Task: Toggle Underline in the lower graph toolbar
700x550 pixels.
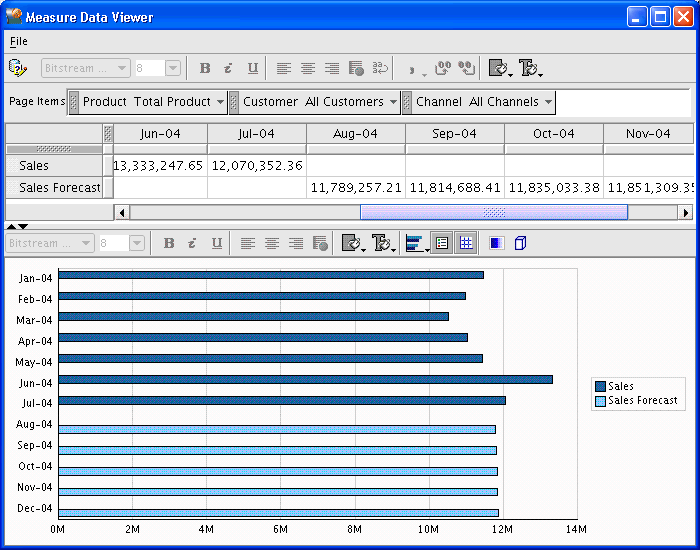Action: point(217,243)
